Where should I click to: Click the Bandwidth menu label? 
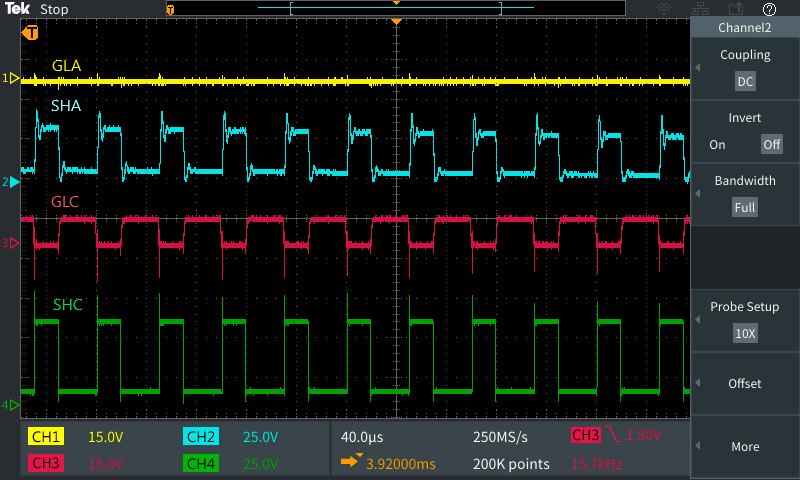click(x=745, y=181)
